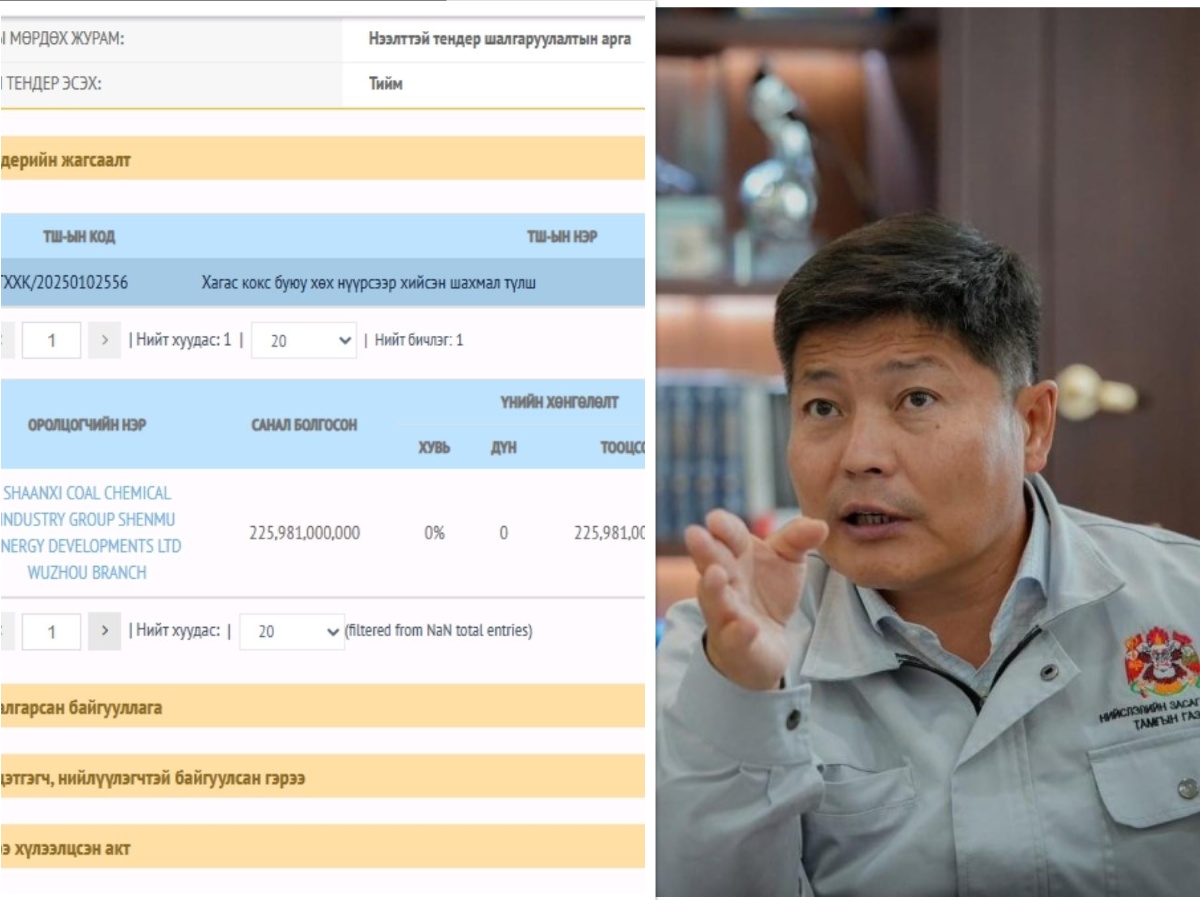Open the SHAANXI COAL CHEMICAL participant link
This screenshot has width=1200, height=900.
pyautogui.click(x=90, y=533)
